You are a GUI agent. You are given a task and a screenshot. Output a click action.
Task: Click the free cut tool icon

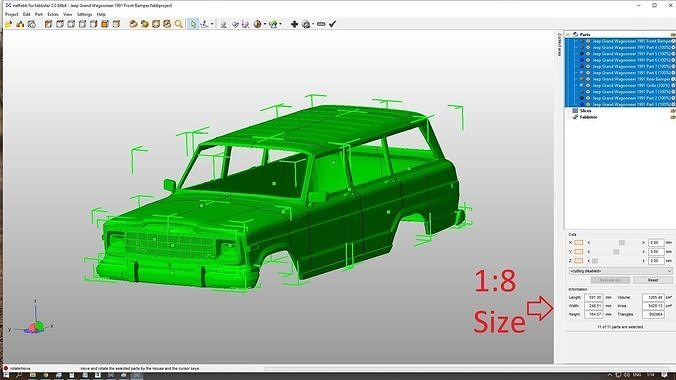(235, 24)
